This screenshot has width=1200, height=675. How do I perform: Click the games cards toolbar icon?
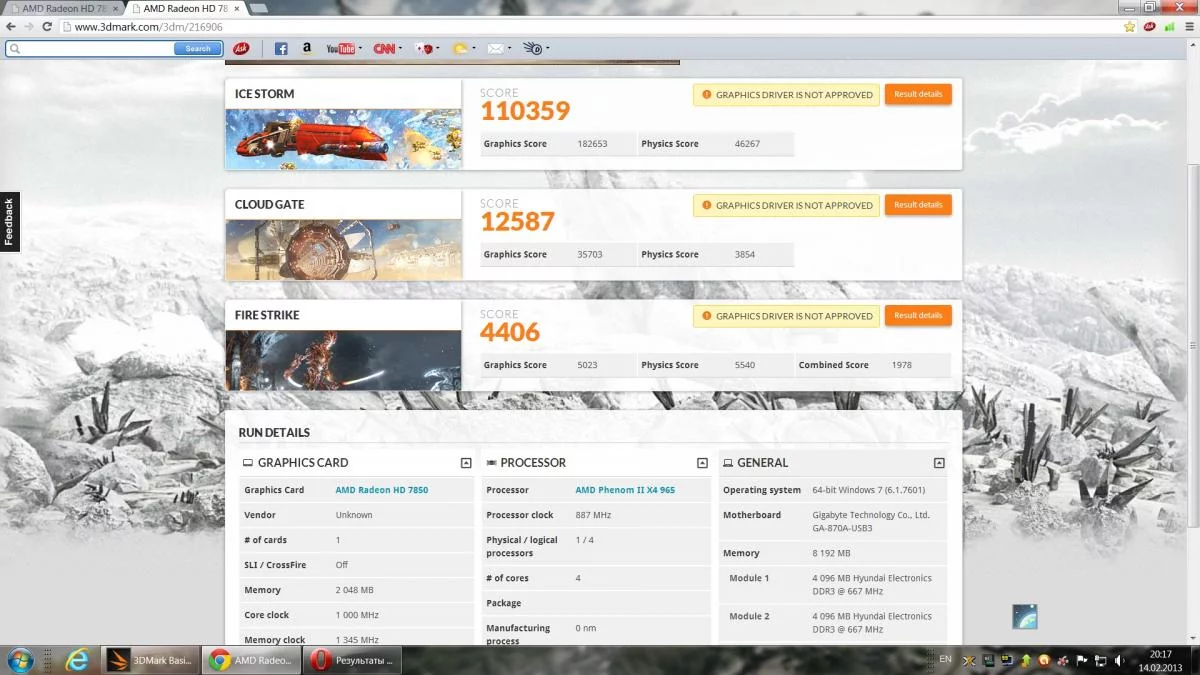point(423,48)
